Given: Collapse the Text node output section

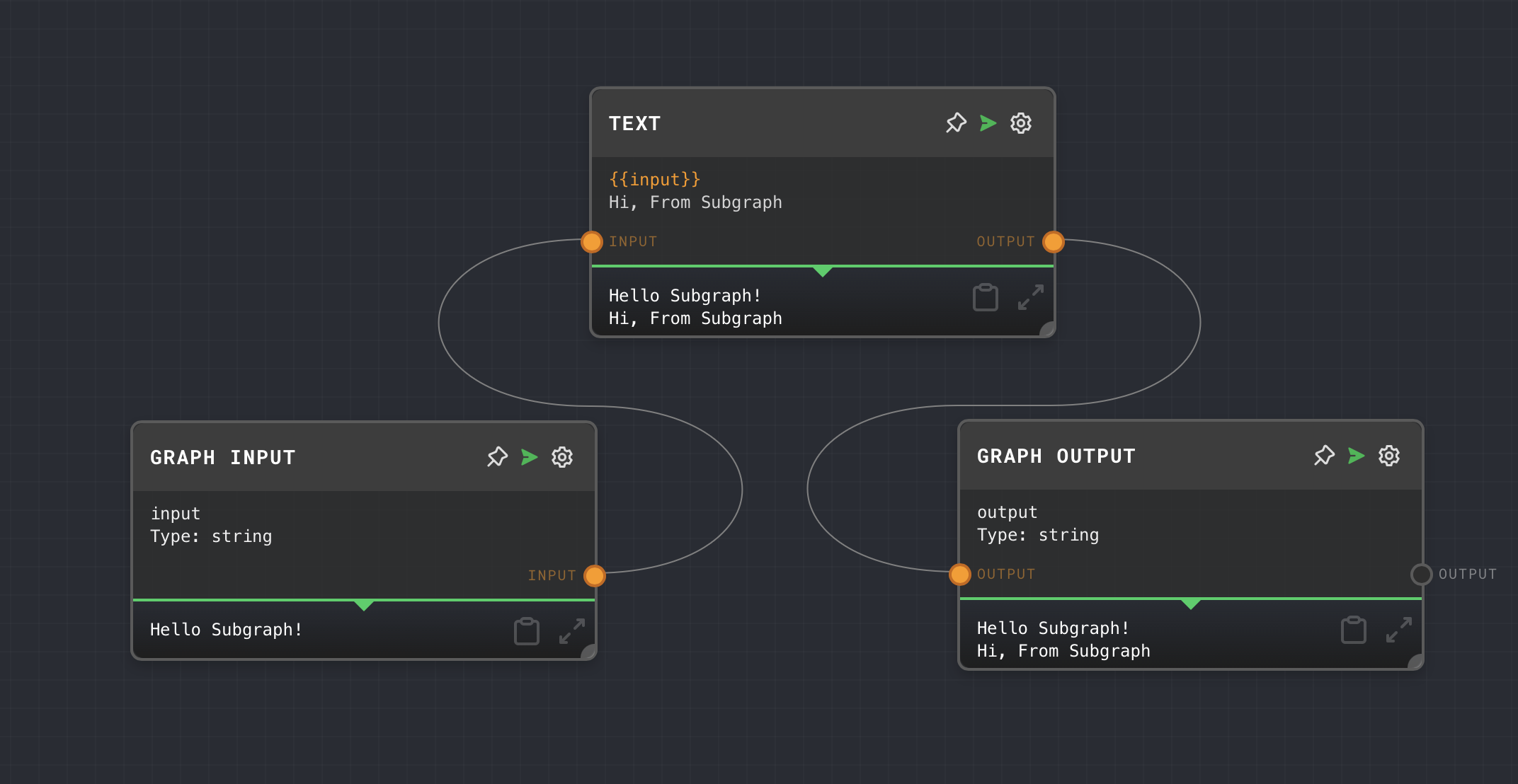Looking at the screenshot, I should pos(823,271).
